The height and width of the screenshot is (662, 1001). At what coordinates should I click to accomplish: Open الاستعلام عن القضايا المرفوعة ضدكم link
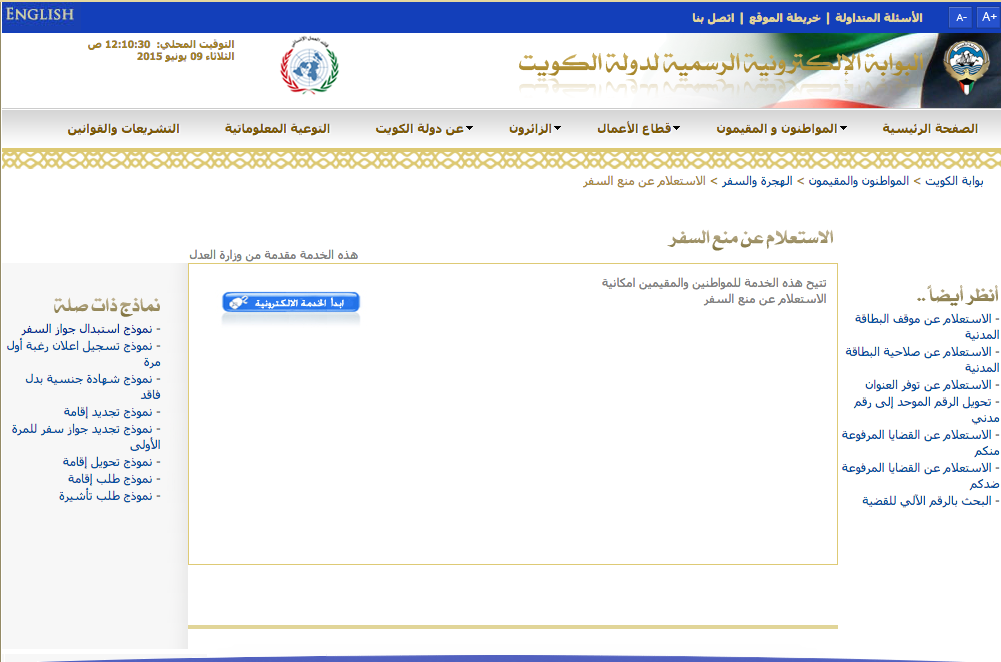pos(921,476)
